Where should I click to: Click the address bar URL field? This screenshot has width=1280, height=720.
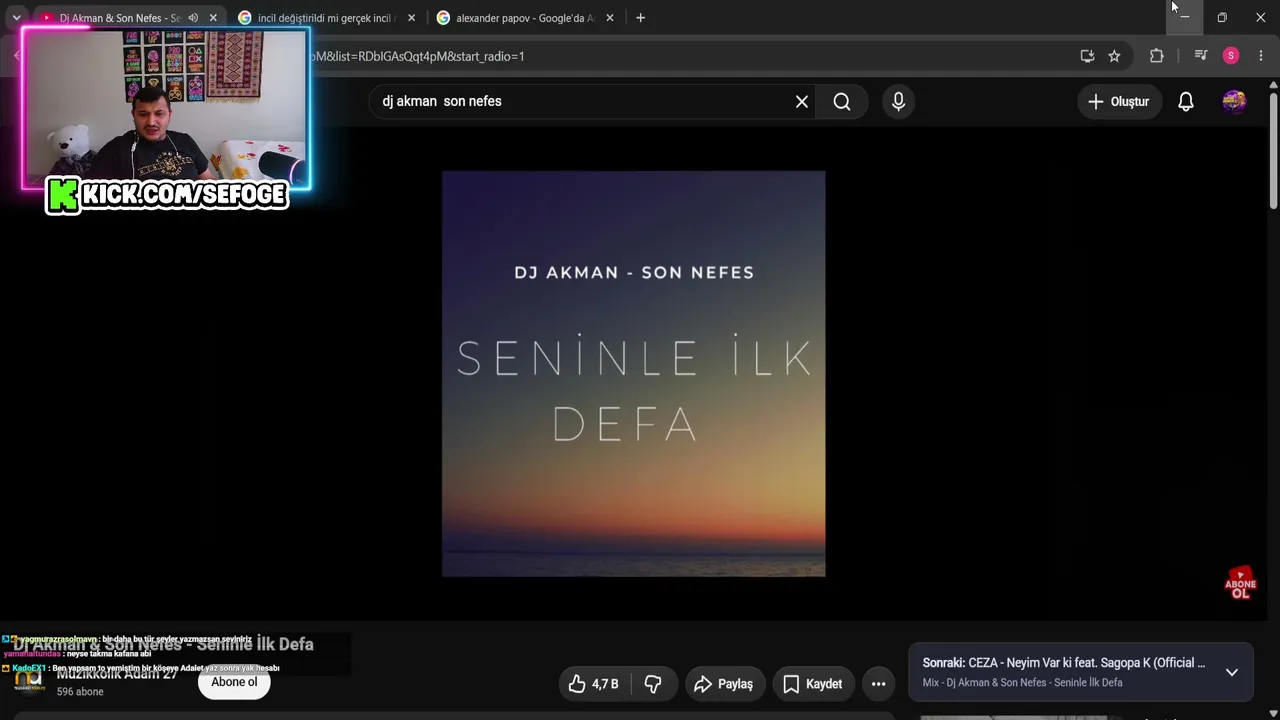(690, 56)
